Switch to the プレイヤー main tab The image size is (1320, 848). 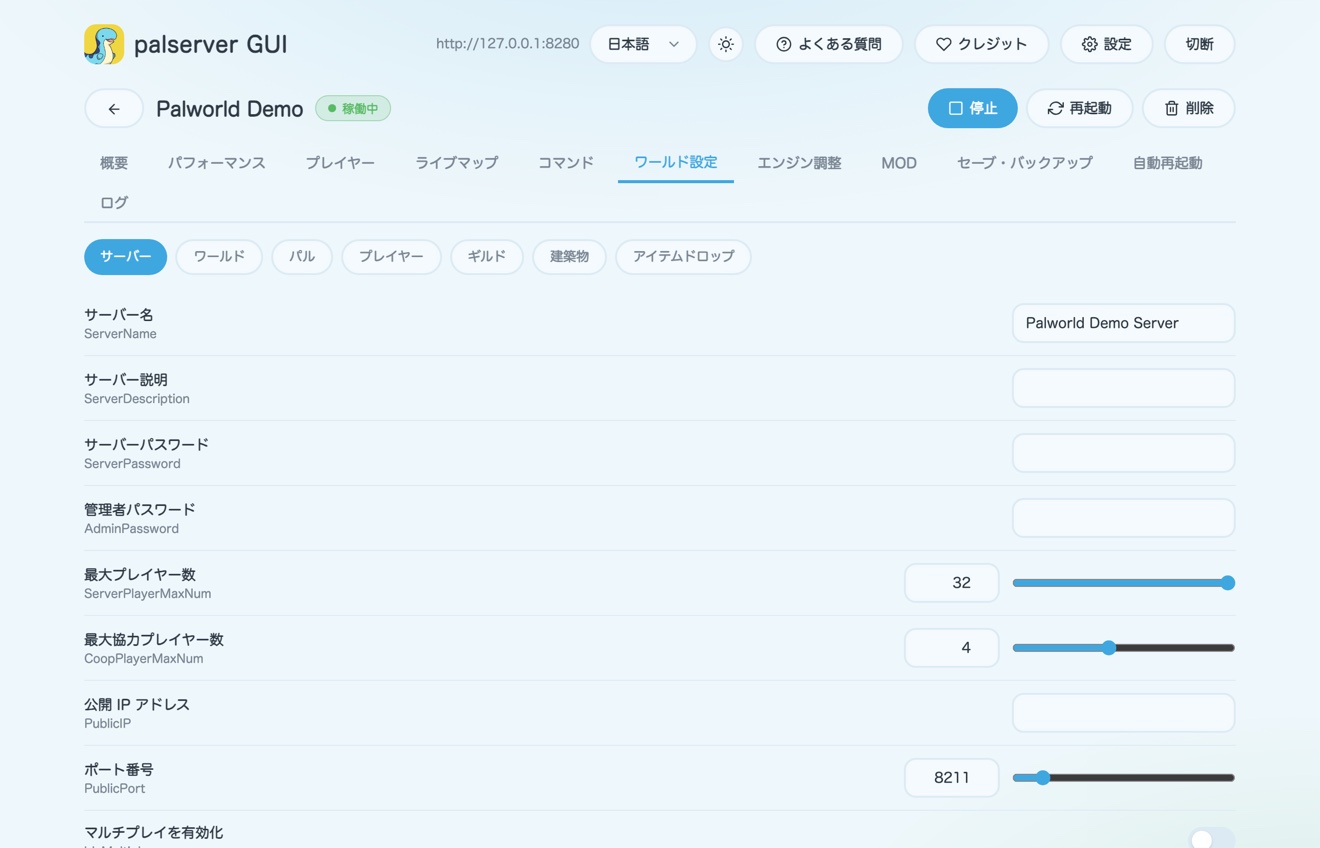[340, 162]
